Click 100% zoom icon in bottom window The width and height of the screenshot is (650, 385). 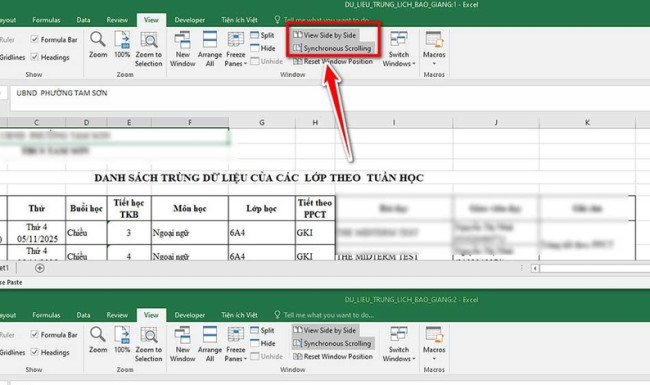point(122,340)
